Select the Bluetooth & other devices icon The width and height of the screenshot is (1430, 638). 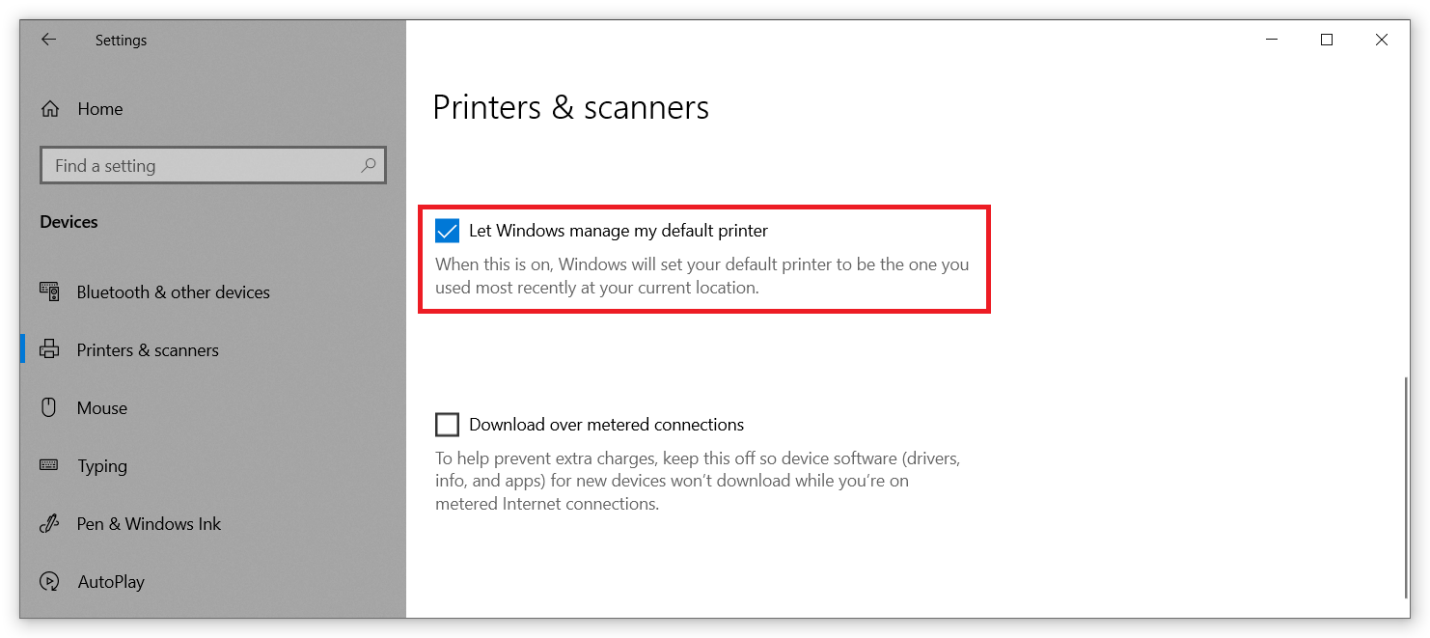click(x=49, y=291)
